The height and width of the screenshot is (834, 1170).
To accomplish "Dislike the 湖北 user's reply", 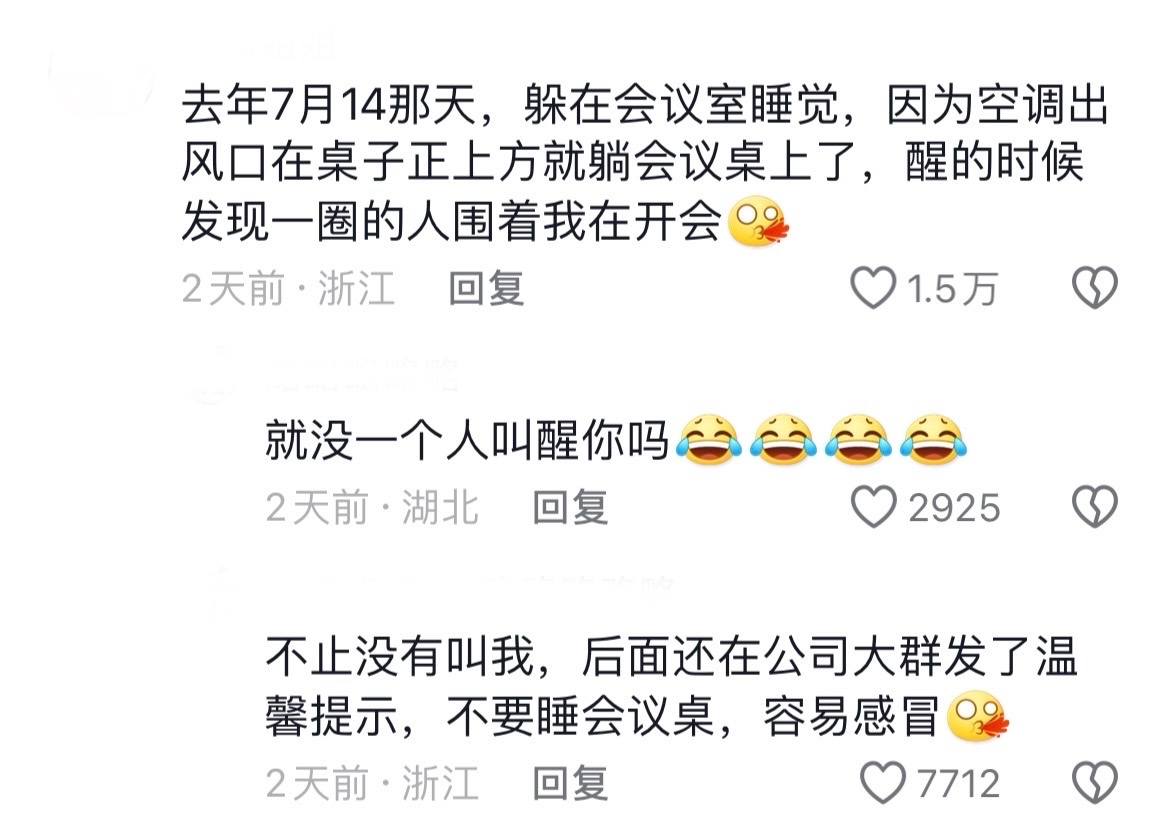I will 1095,507.
